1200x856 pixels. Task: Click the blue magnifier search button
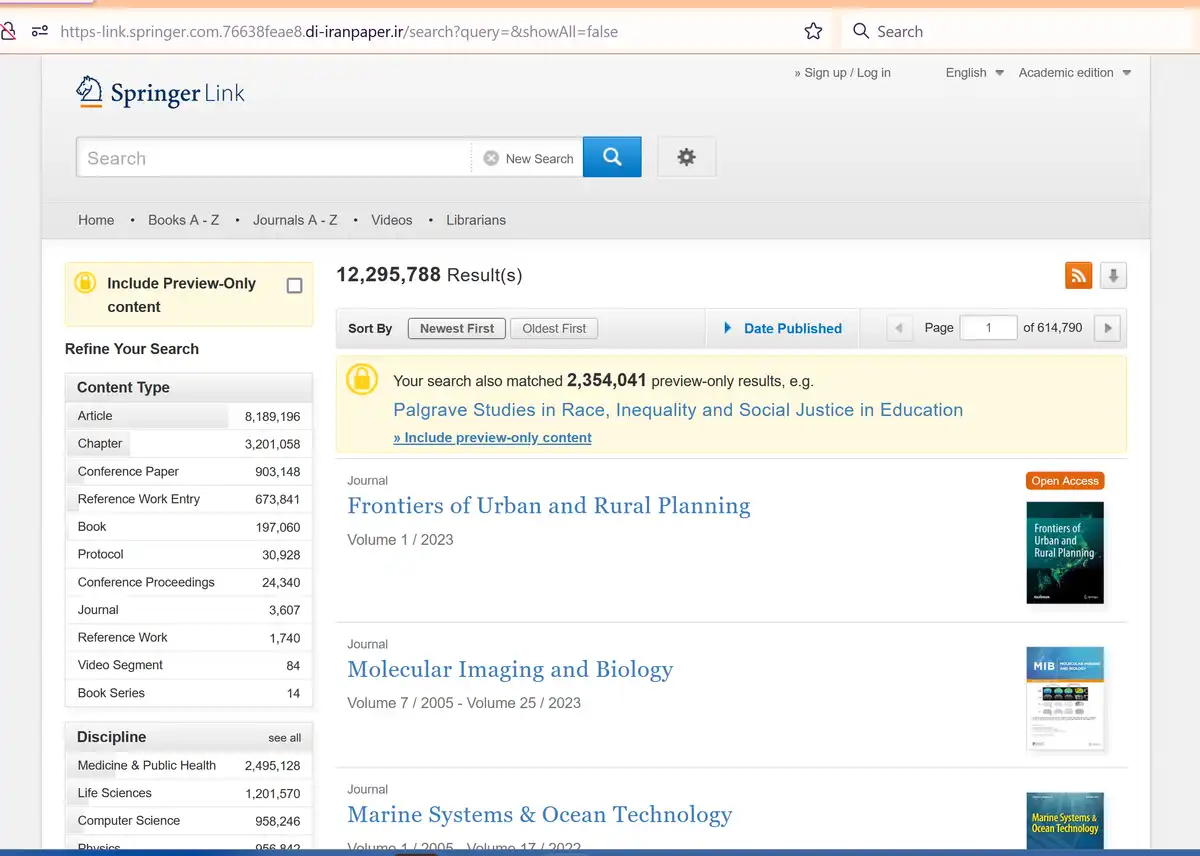coord(612,158)
